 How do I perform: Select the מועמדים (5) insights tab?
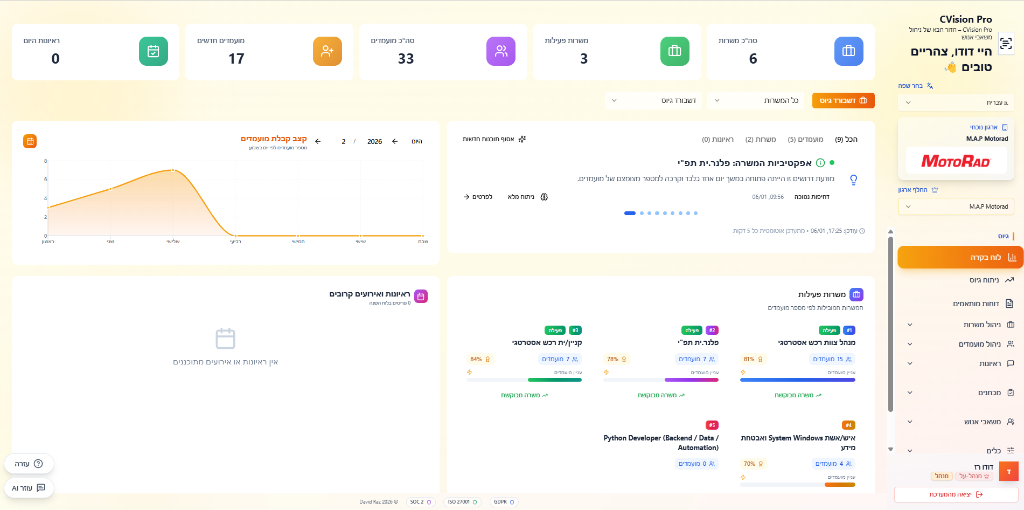pos(805,139)
